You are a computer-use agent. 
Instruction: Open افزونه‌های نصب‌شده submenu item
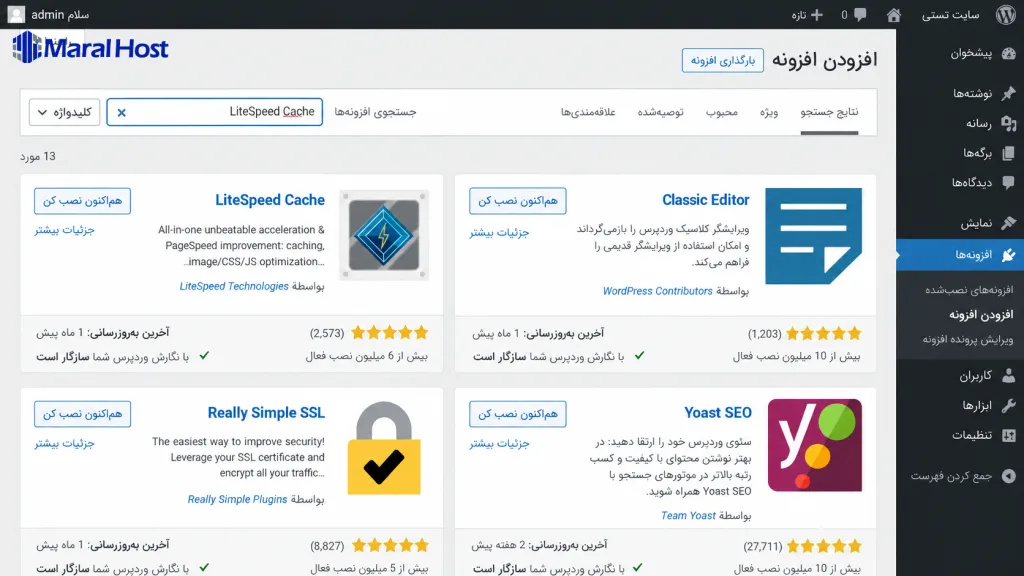[x=969, y=289]
